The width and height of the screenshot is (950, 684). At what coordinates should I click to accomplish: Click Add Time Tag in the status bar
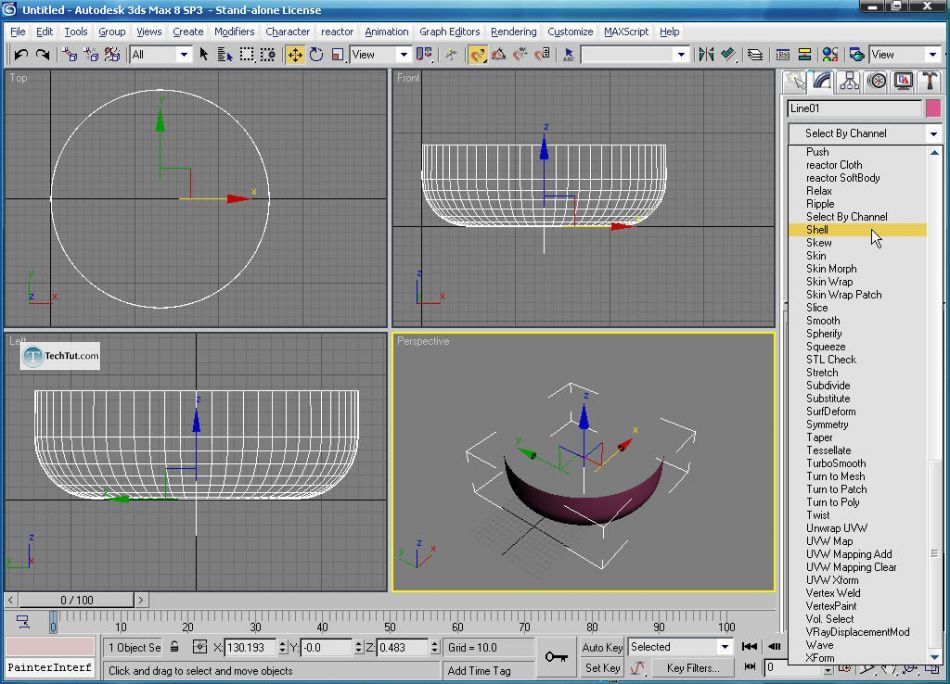[x=479, y=671]
